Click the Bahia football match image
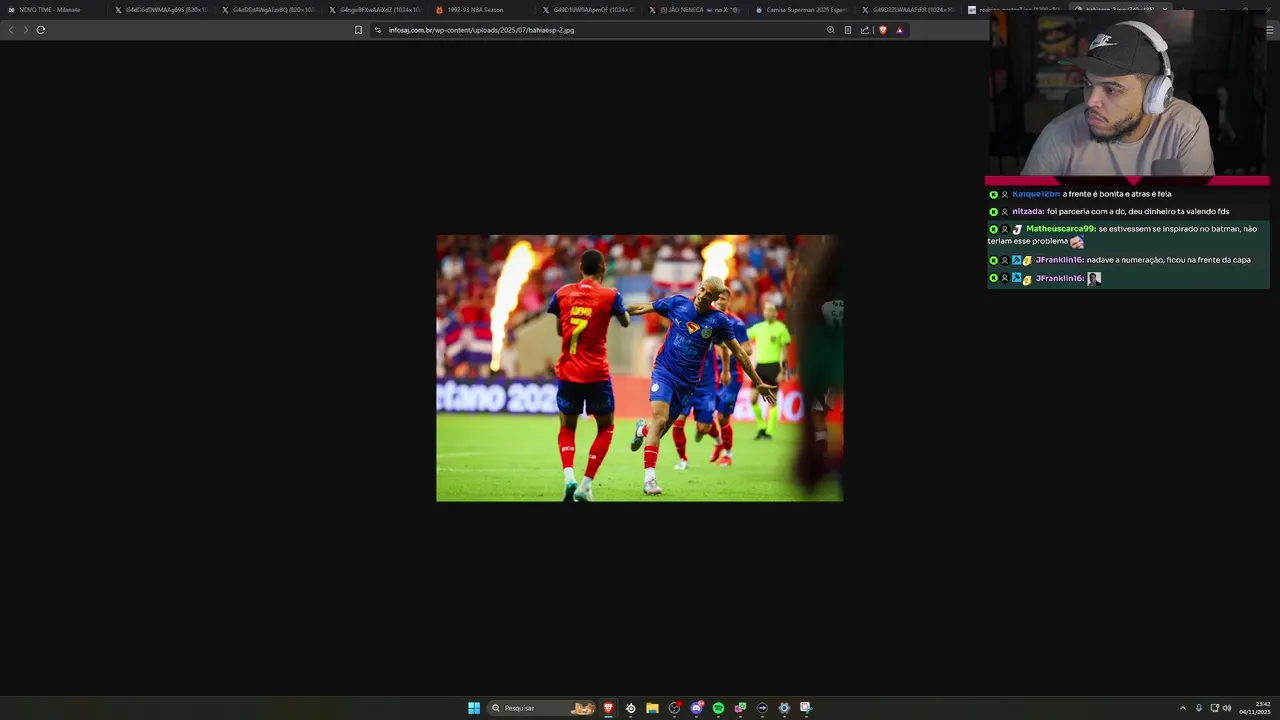 pos(639,368)
